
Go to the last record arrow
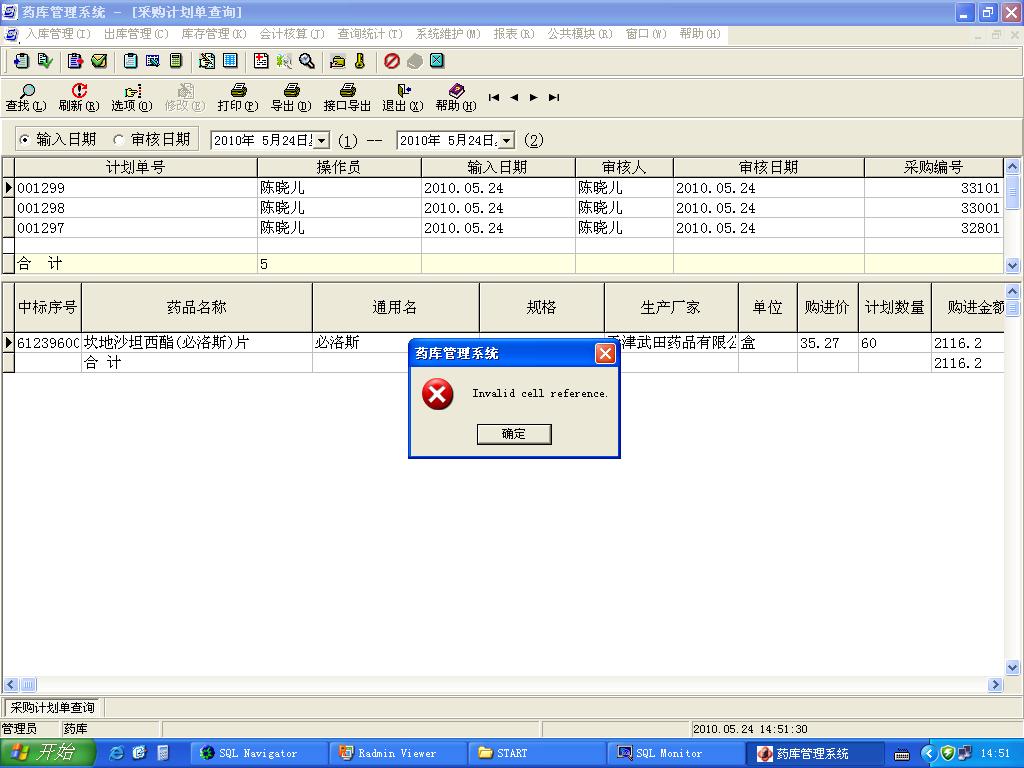click(554, 97)
